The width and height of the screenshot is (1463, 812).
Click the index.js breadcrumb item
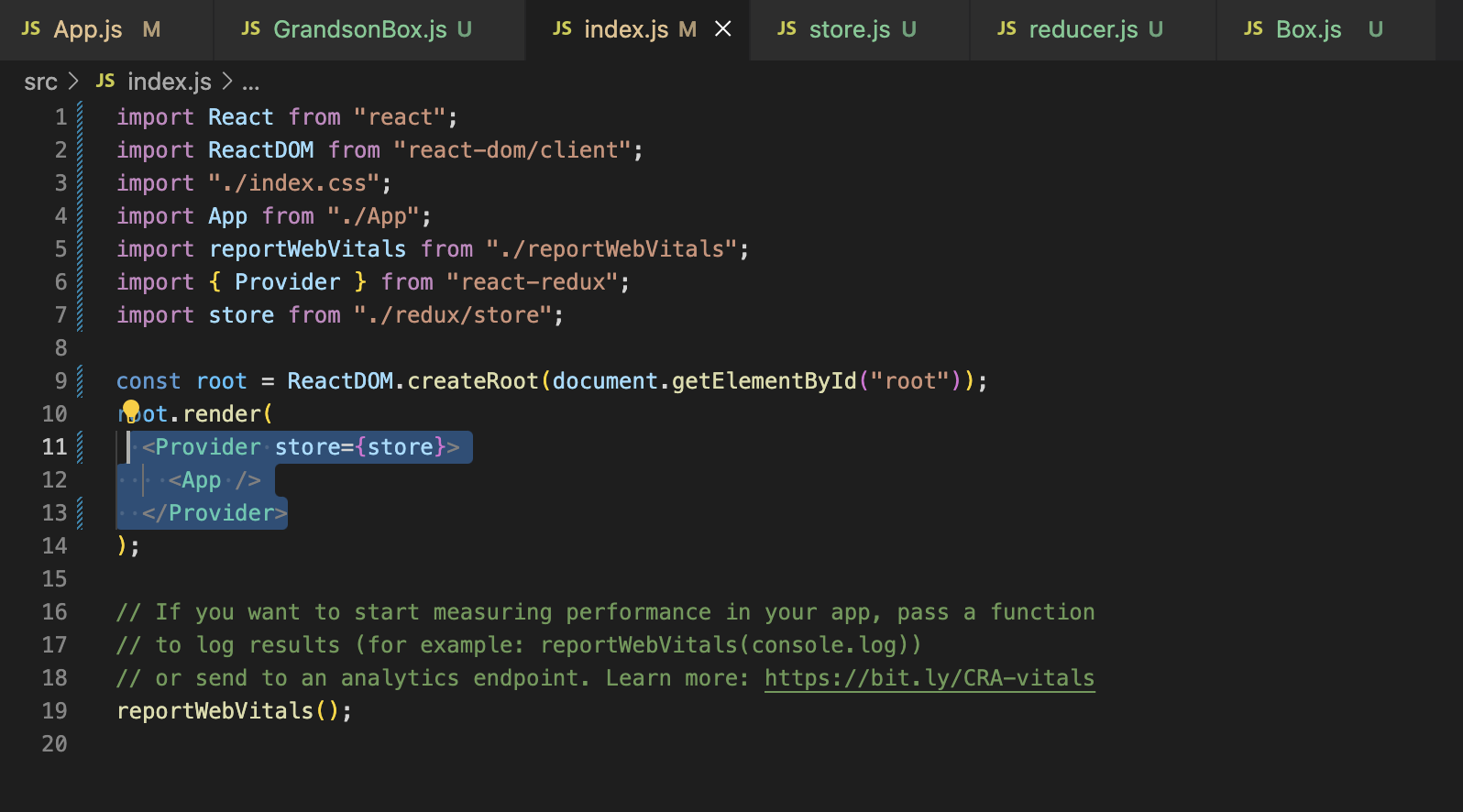(x=170, y=82)
